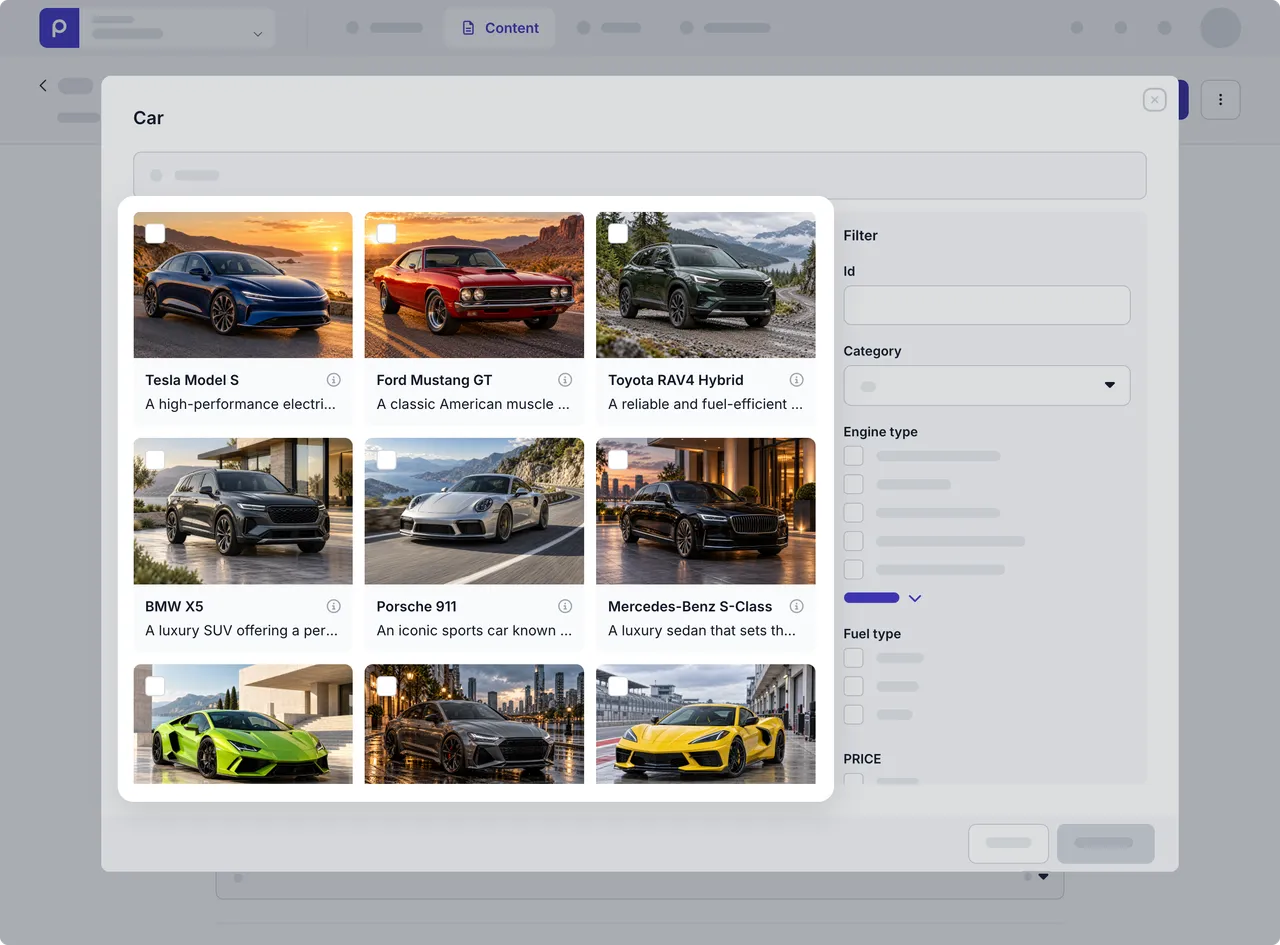Check the first Engine type option

click(x=853, y=456)
